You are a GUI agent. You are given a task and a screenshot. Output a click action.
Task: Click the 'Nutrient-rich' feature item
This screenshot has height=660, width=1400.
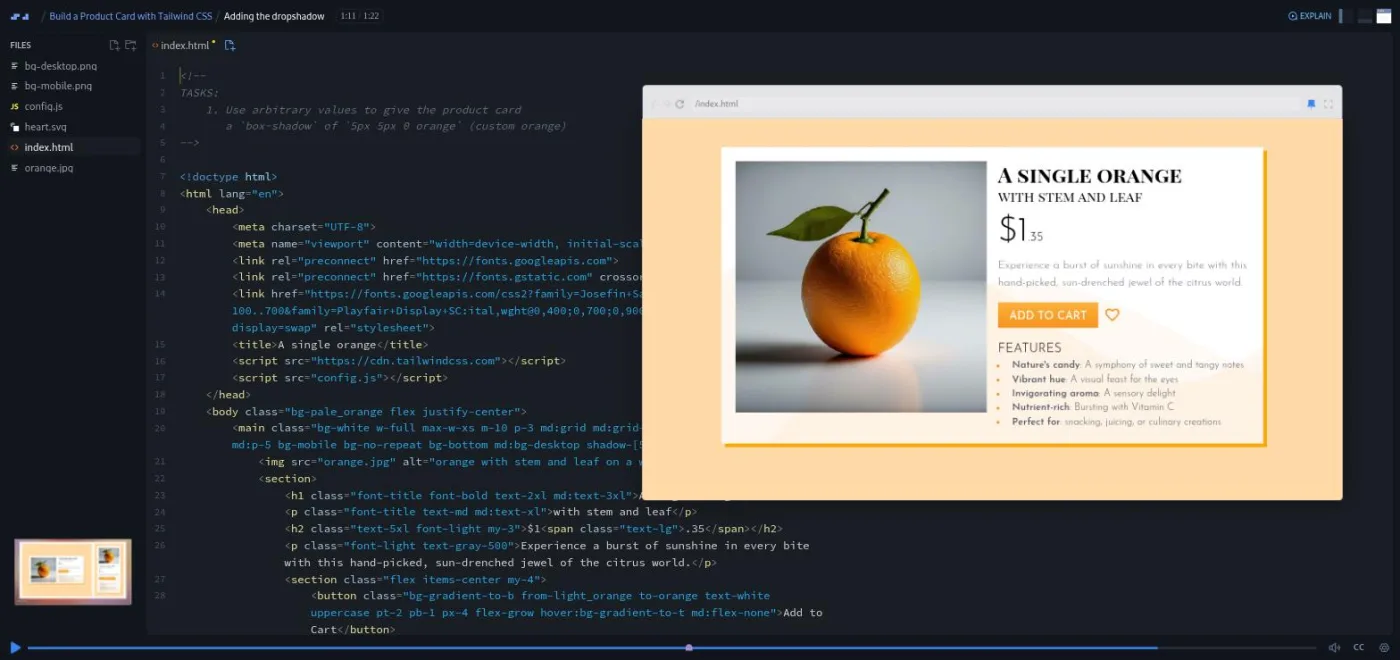tap(1093, 407)
